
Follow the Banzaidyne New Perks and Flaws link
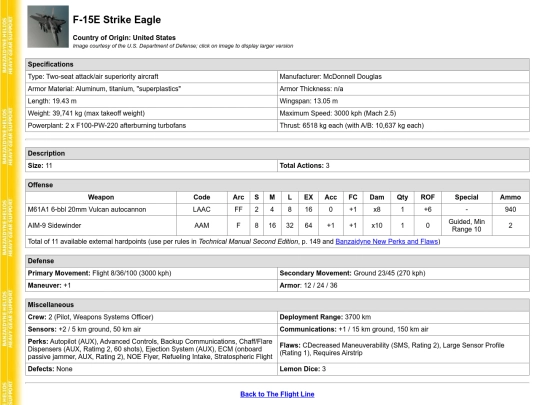pos(387,241)
